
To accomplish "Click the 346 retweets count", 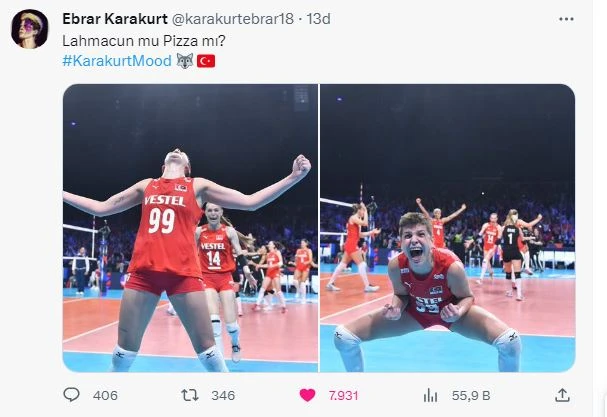I will (x=223, y=395).
